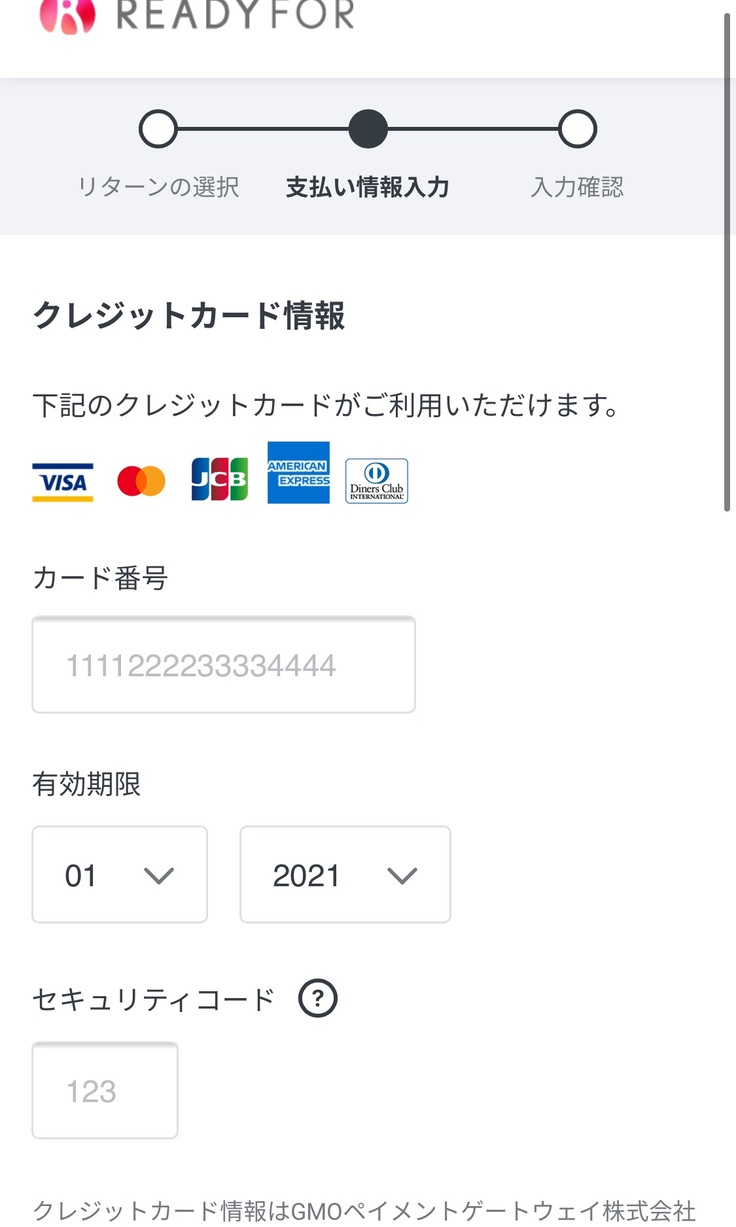Open the expiry year dropdown
736x1227 pixels.
click(345, 875)
